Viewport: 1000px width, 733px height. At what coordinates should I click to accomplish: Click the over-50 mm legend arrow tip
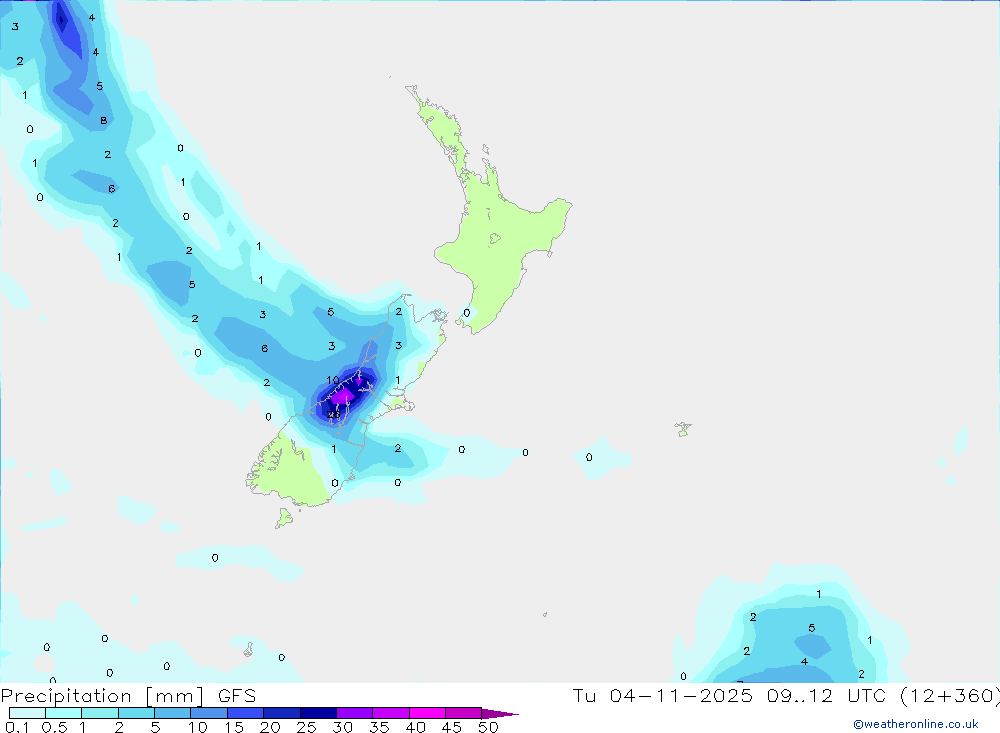pyautogui.click(x=500, y=713)
